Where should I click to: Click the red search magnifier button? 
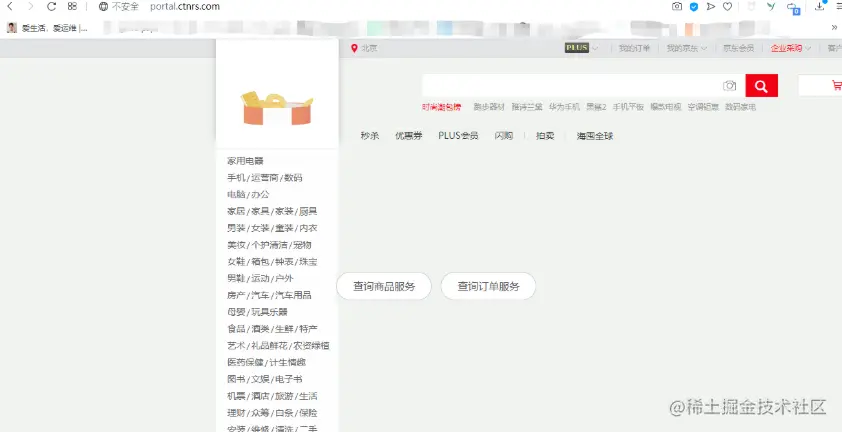click(x=761, y=85)
